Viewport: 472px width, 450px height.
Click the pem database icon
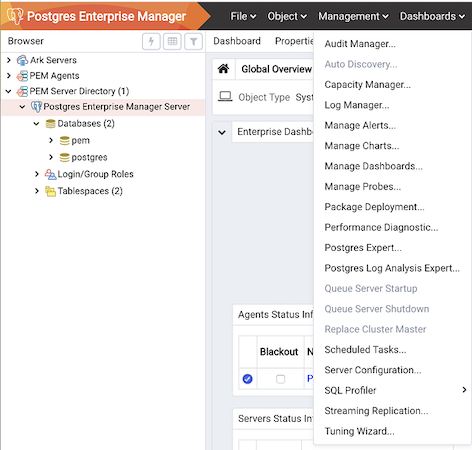65,141
